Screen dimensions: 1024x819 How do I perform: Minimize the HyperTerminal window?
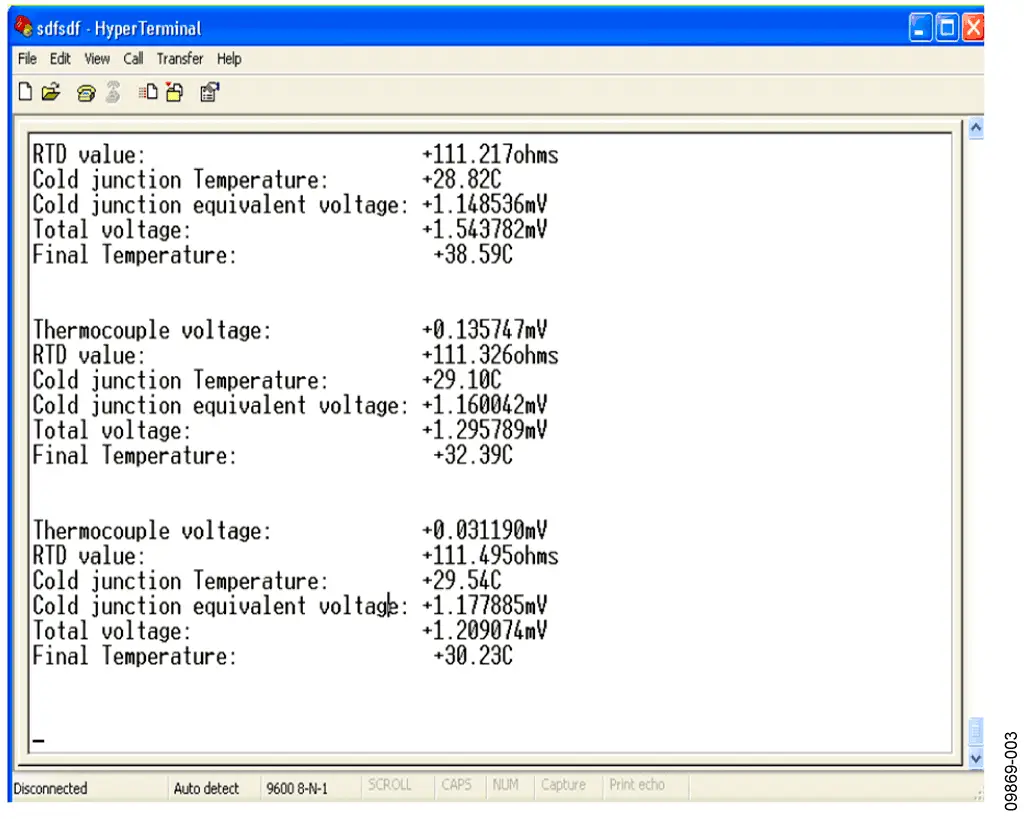click(920, 27)
